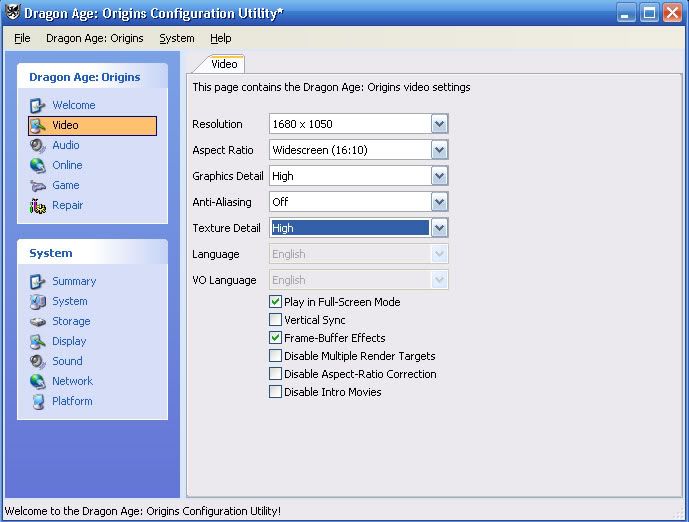This screenshot has height=522, width=689.
Task: Open the Platform link in System panel
Action: [x=72, y=401]
